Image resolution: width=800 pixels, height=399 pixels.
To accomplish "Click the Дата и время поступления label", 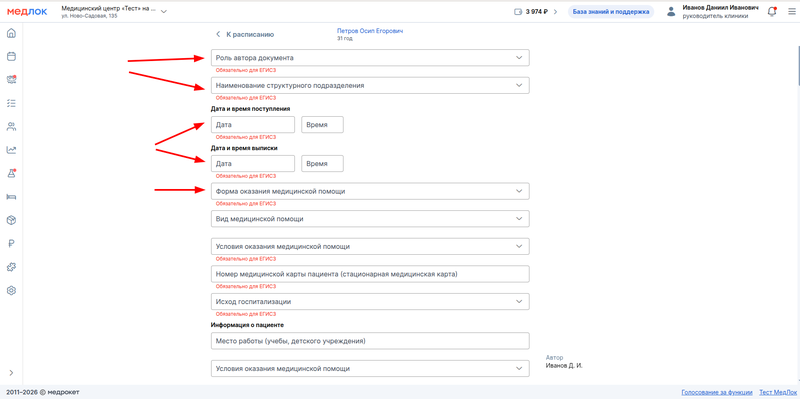I will pos(251,109).
